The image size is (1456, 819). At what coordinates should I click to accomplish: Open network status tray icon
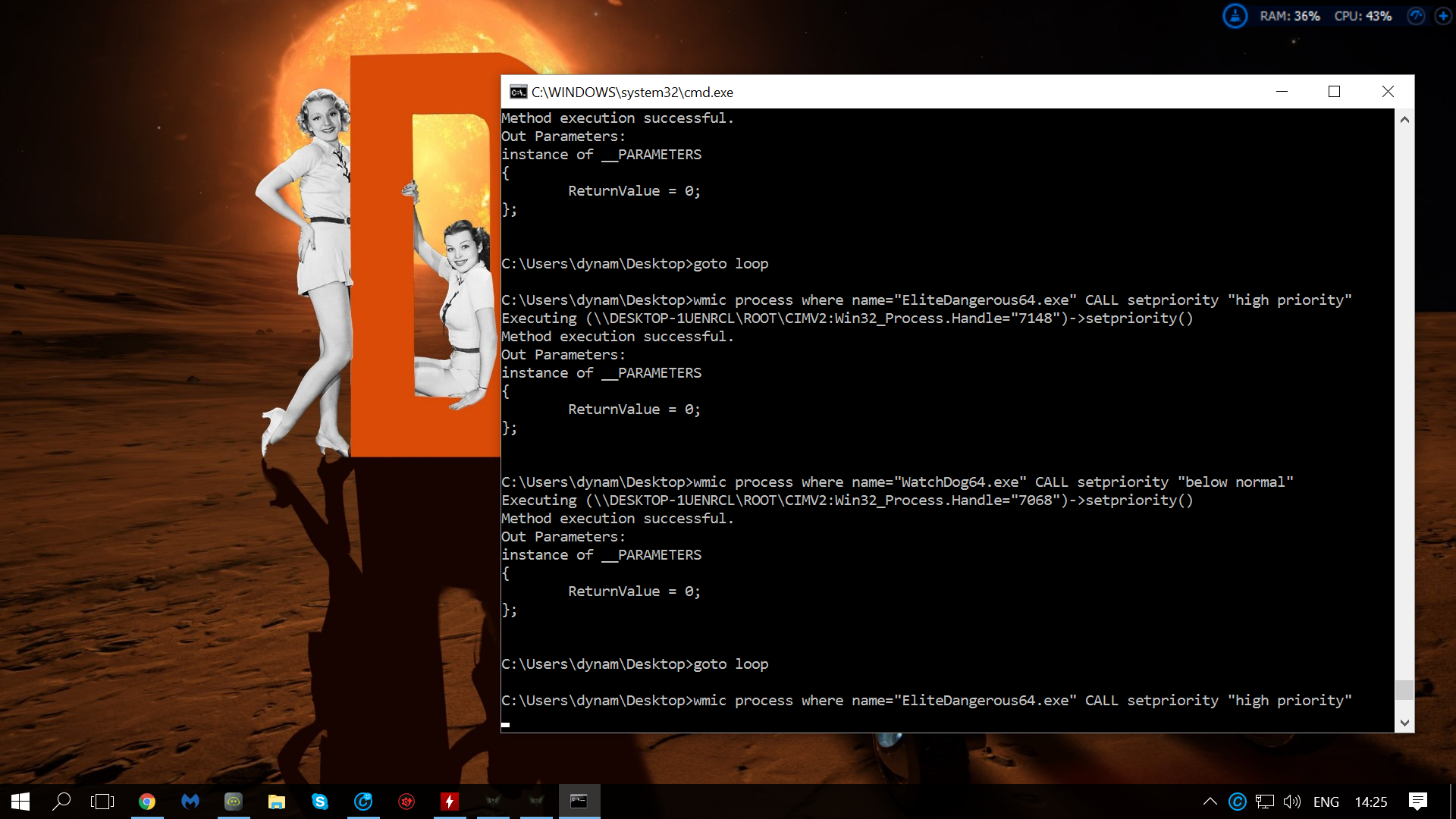[1264, 802]
